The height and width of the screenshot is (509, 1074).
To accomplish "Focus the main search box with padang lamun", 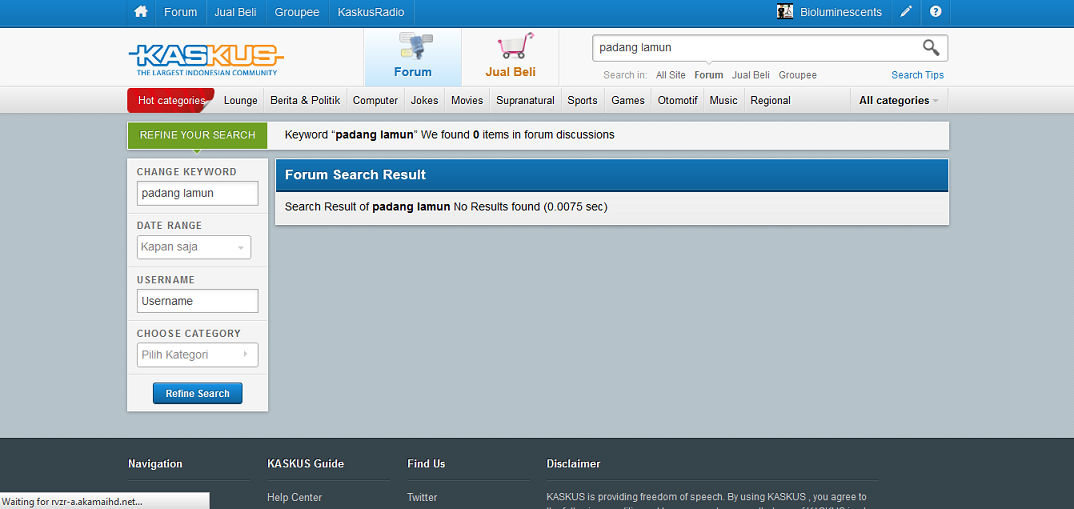I will [757, 48].
